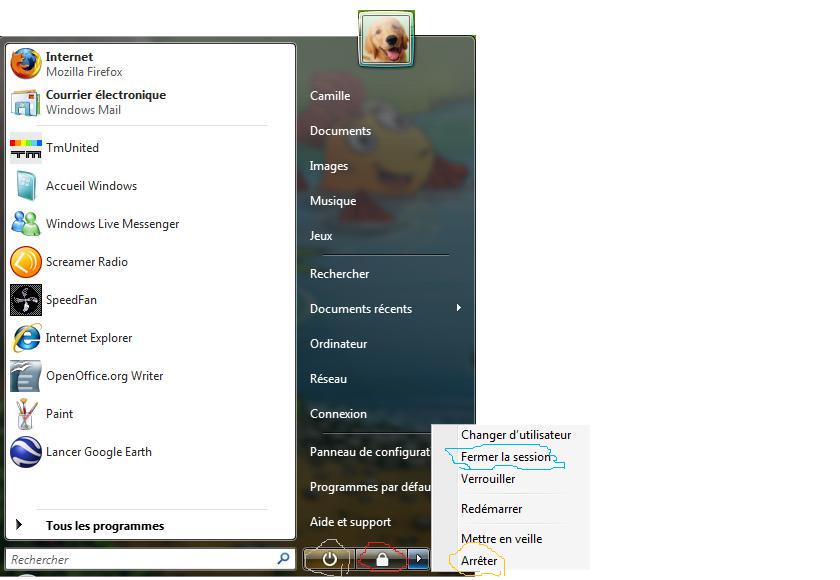Open the SpeedFan utility
The width and height of the screenshot is (840, 580).
click(71, 300)
